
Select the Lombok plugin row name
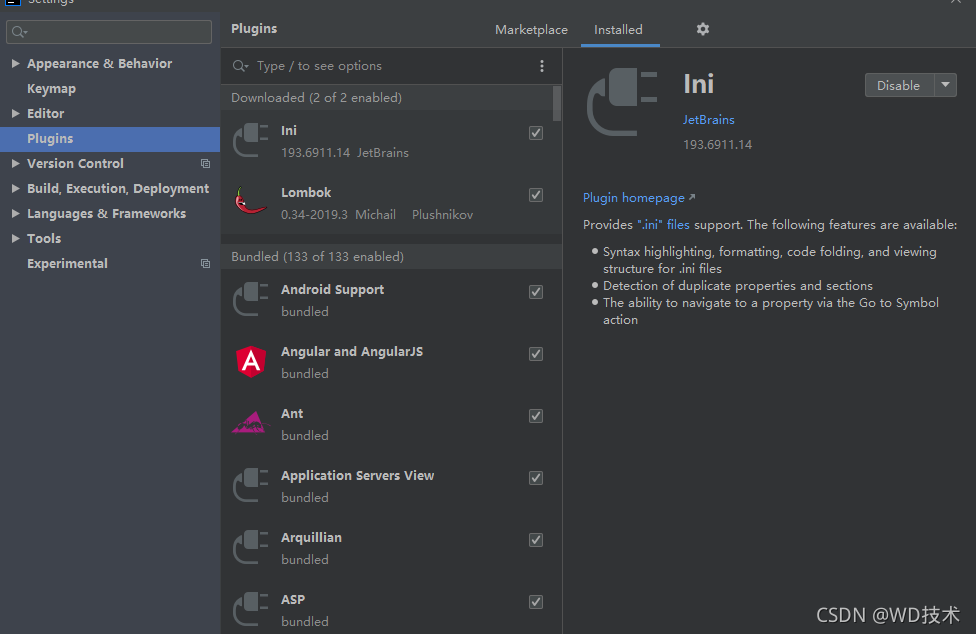(306, 193)
